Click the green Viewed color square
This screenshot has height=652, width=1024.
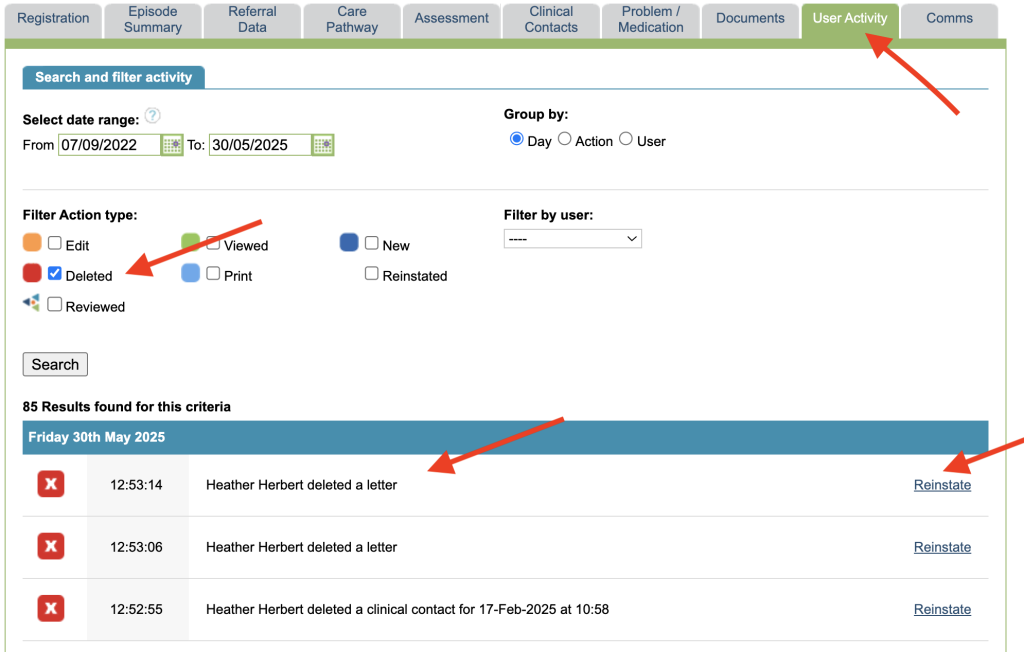point(191,243)
